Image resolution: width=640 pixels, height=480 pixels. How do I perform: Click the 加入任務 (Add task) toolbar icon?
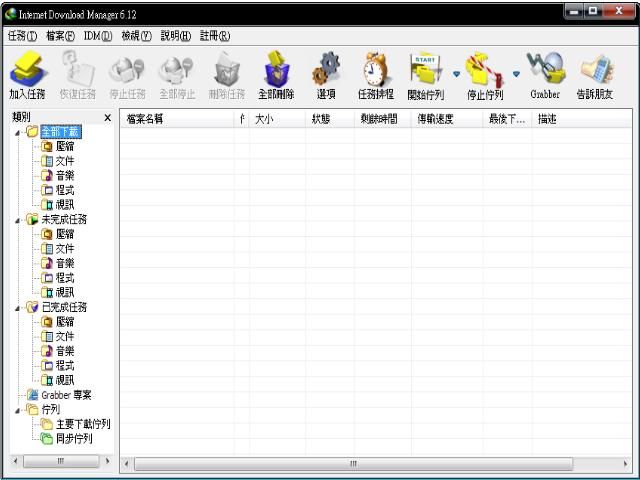coord(28,76)
